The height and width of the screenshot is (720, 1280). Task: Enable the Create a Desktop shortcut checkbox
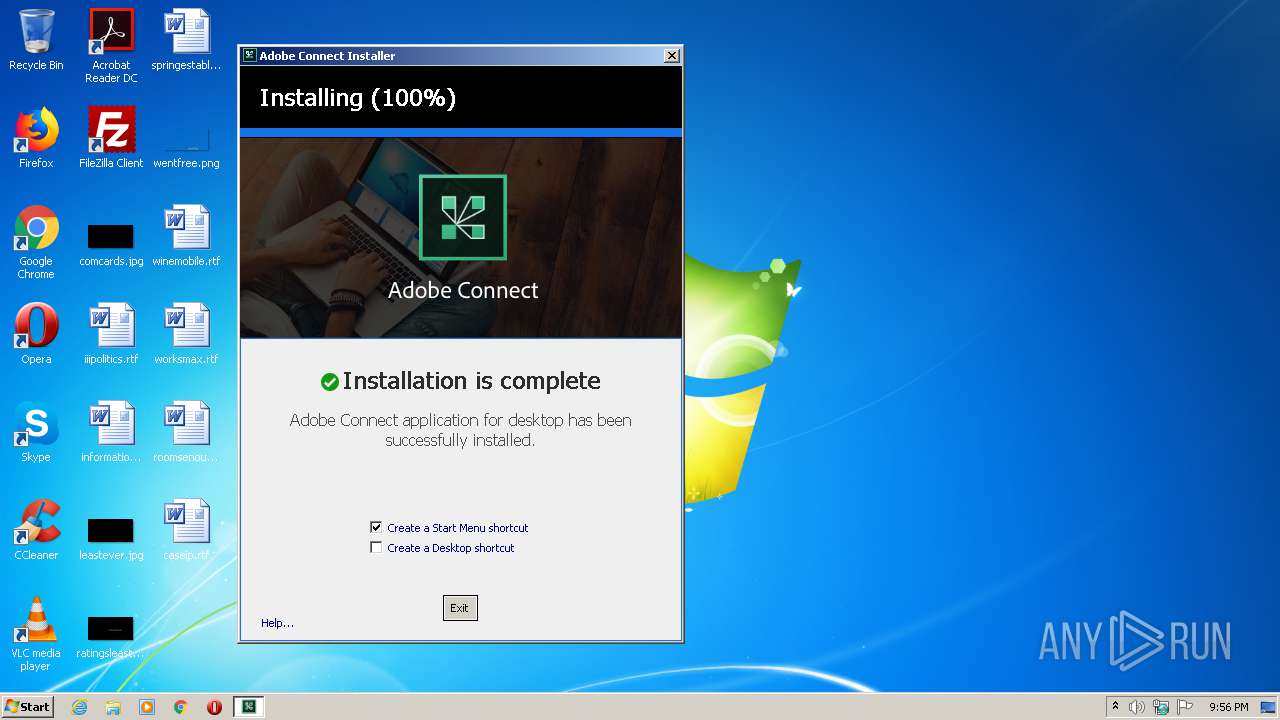(376, 548)
